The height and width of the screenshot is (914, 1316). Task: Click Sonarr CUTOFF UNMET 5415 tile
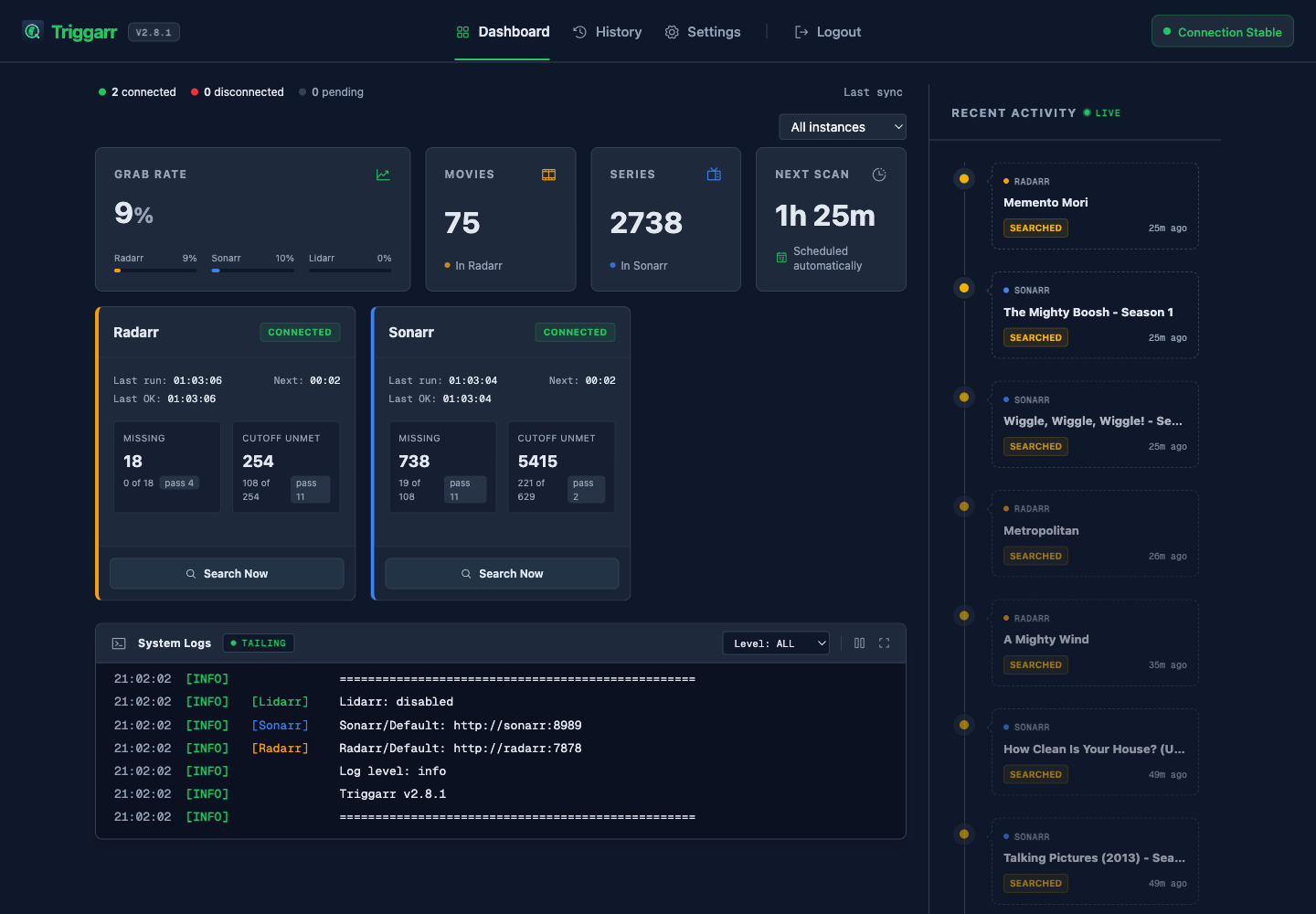tap(561, 467)
